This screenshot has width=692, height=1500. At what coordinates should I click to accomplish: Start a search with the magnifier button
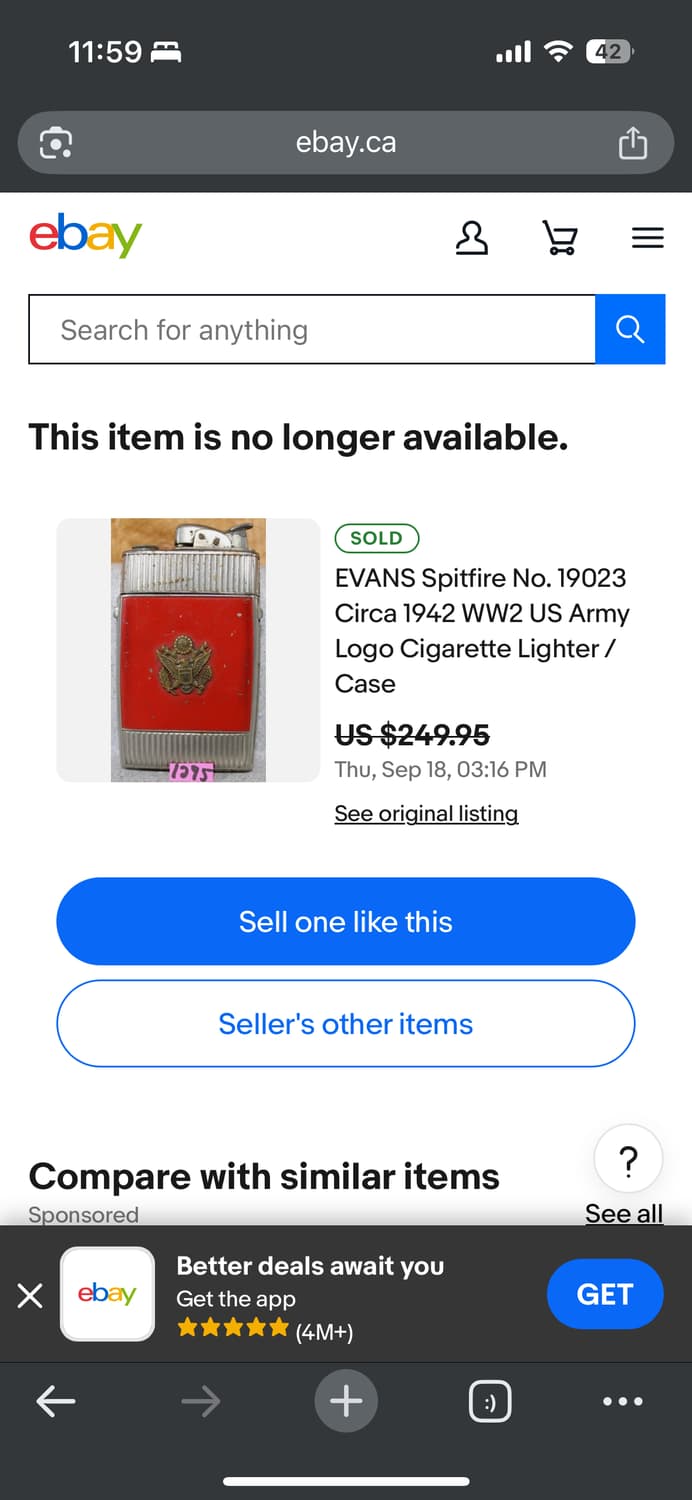pos(630,329)
